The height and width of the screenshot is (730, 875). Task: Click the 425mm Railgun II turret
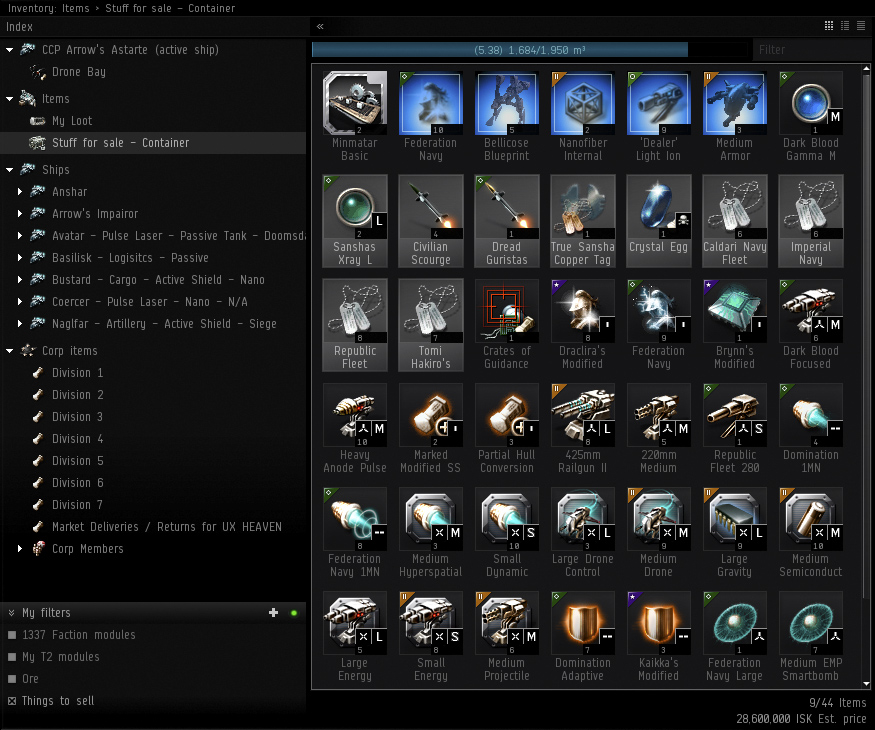[583, 415]
